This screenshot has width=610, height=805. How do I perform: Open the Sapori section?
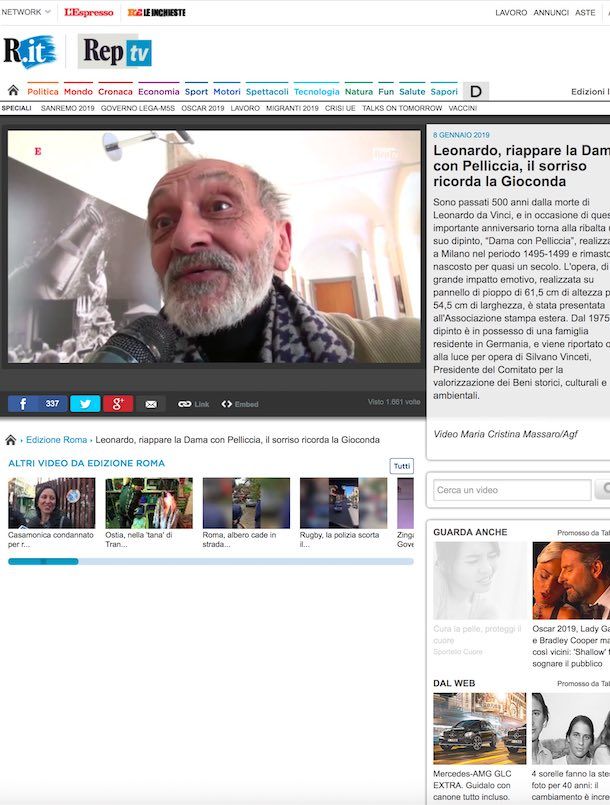[x=444, y=91]
